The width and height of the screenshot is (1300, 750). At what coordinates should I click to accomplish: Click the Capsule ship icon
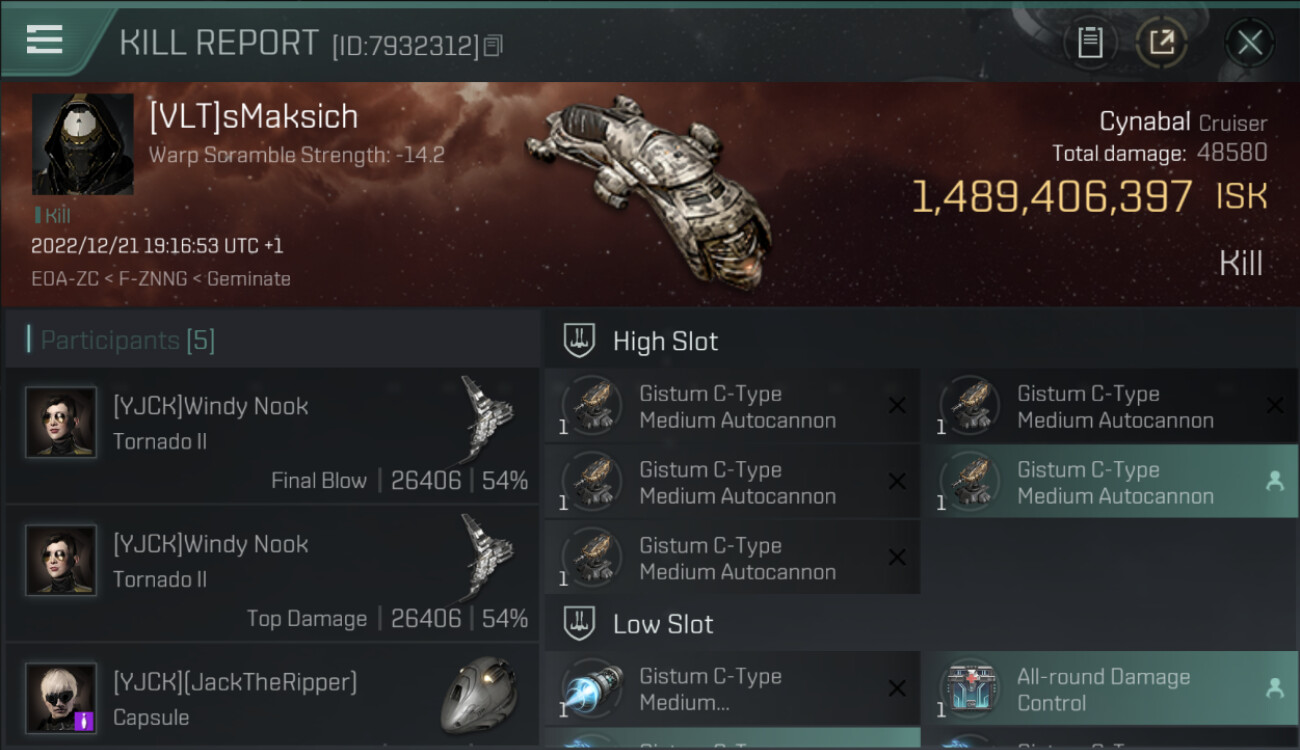coord(480,695)
